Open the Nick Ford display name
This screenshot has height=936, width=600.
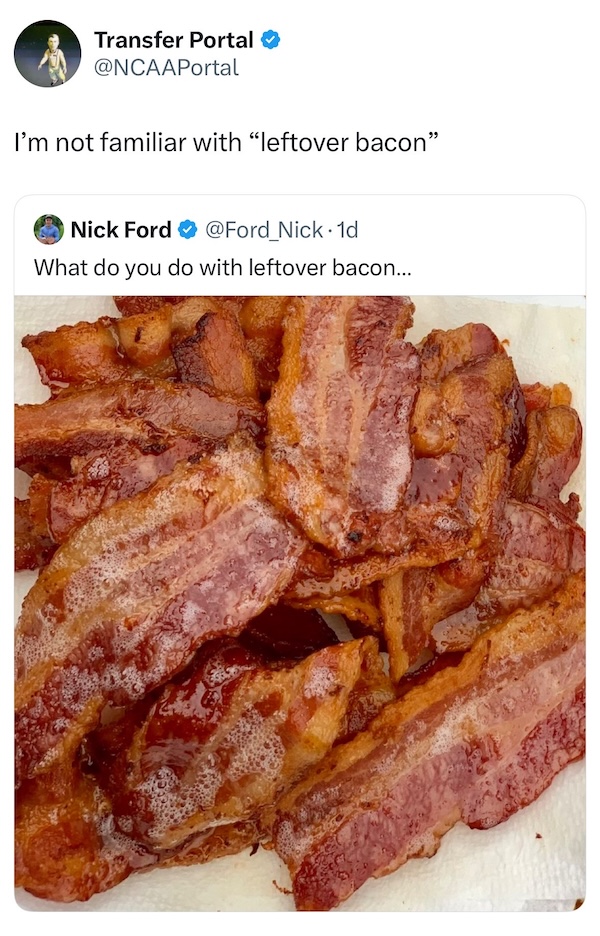120,230
